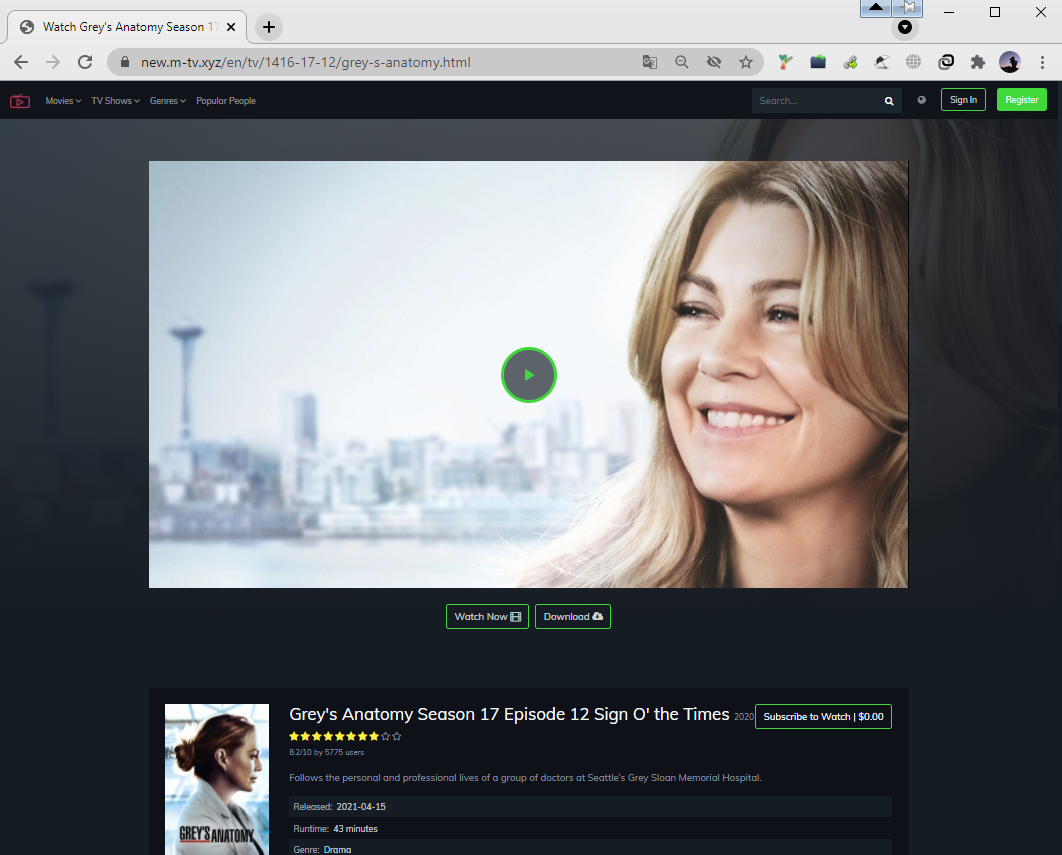
Task: Open the Chrome three-dot menu
Action: click(1042, 62)
